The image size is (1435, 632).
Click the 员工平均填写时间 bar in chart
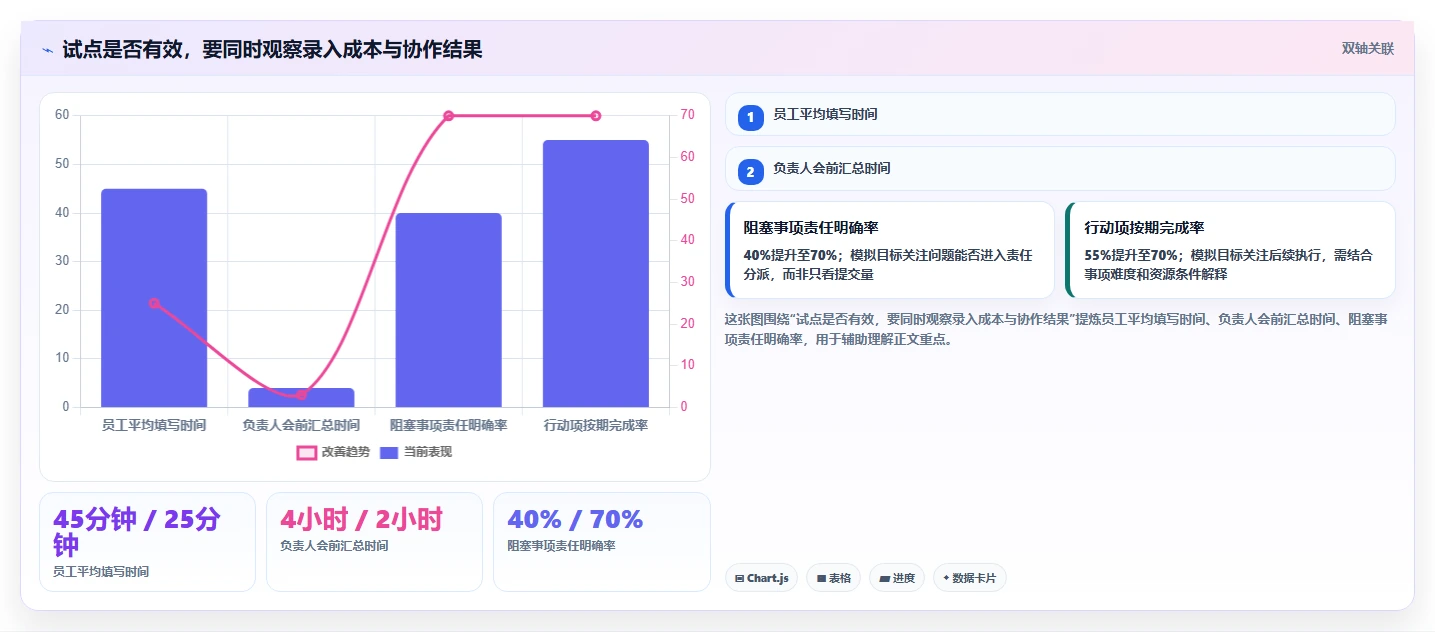point(154,298)
